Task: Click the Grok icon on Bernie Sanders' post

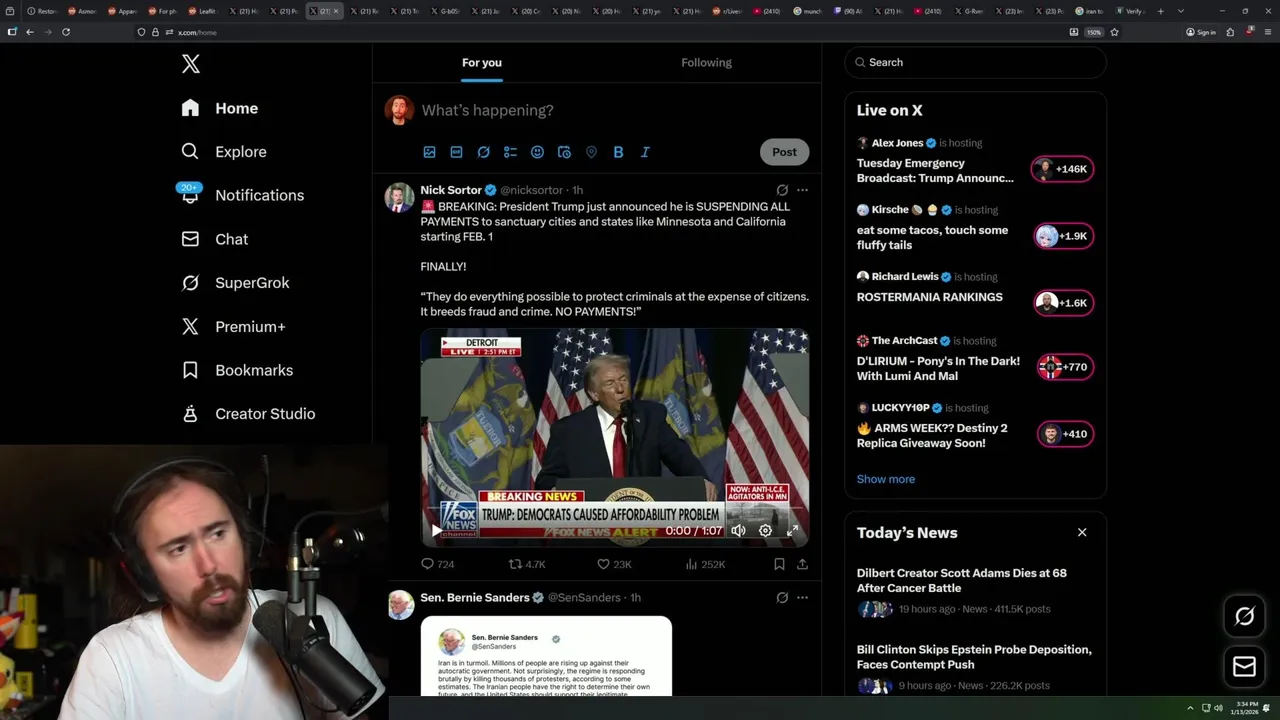Action: coord(782,597)
